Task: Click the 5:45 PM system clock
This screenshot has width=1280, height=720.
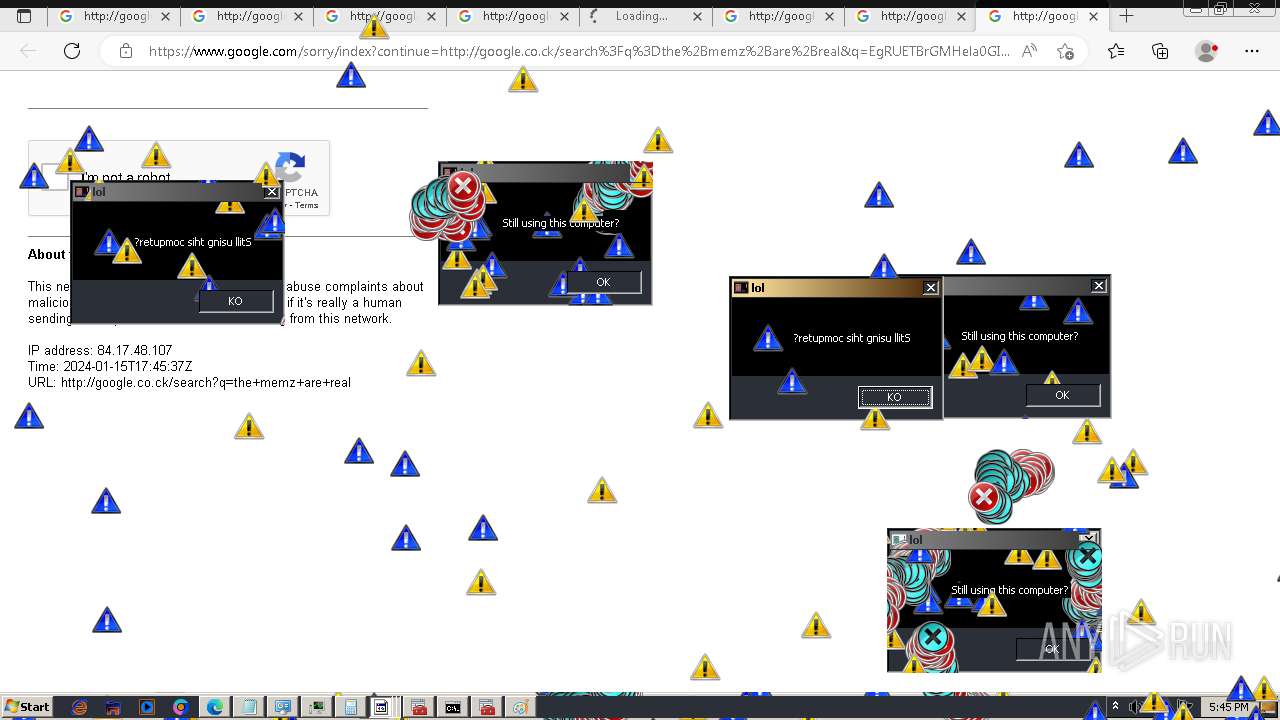Action: tap(1229, 707)
